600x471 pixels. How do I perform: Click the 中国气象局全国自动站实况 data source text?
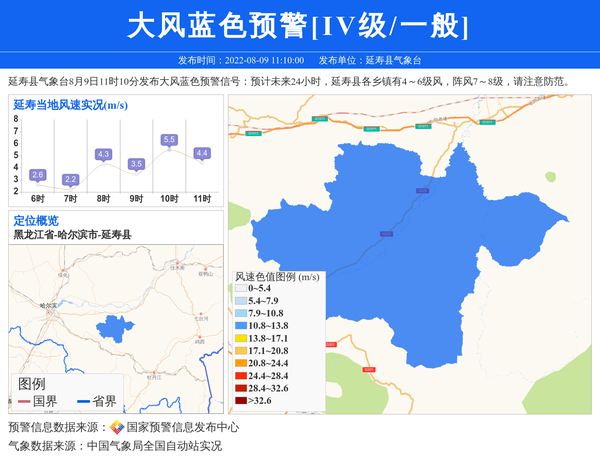pyautogui.click(x=154, y=446)
